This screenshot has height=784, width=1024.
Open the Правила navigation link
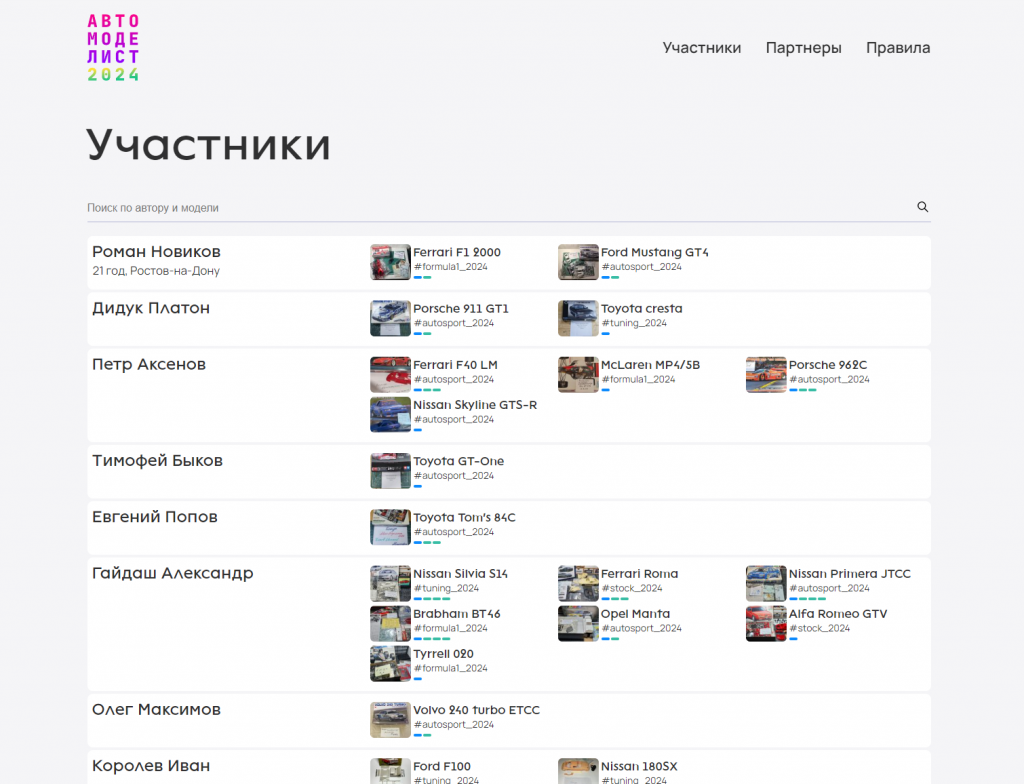point(897,48)
